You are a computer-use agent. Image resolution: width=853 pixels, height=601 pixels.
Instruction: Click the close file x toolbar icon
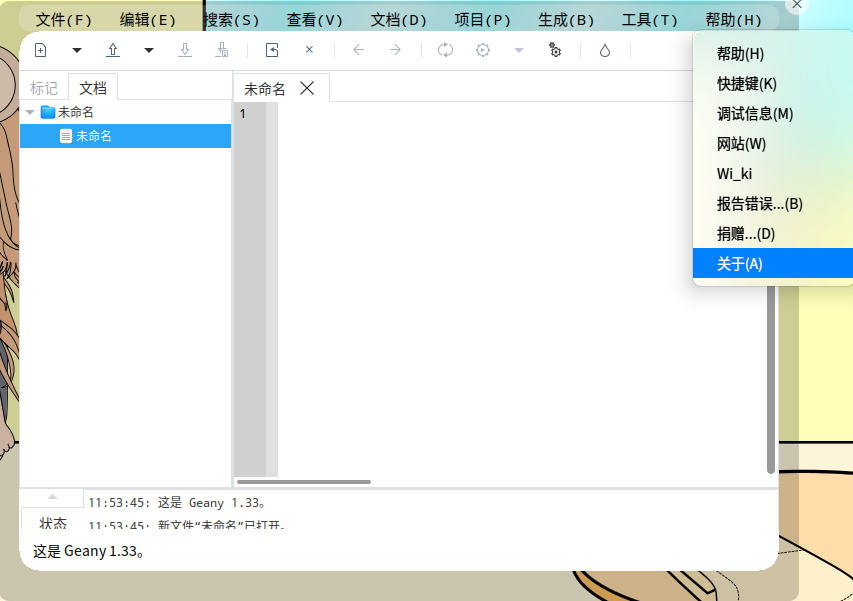click(309, 50)
